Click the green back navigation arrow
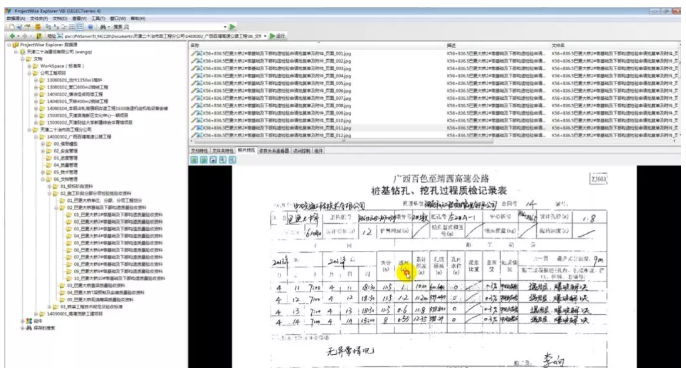The image size is (686, 371). click(x=12, y=36)
